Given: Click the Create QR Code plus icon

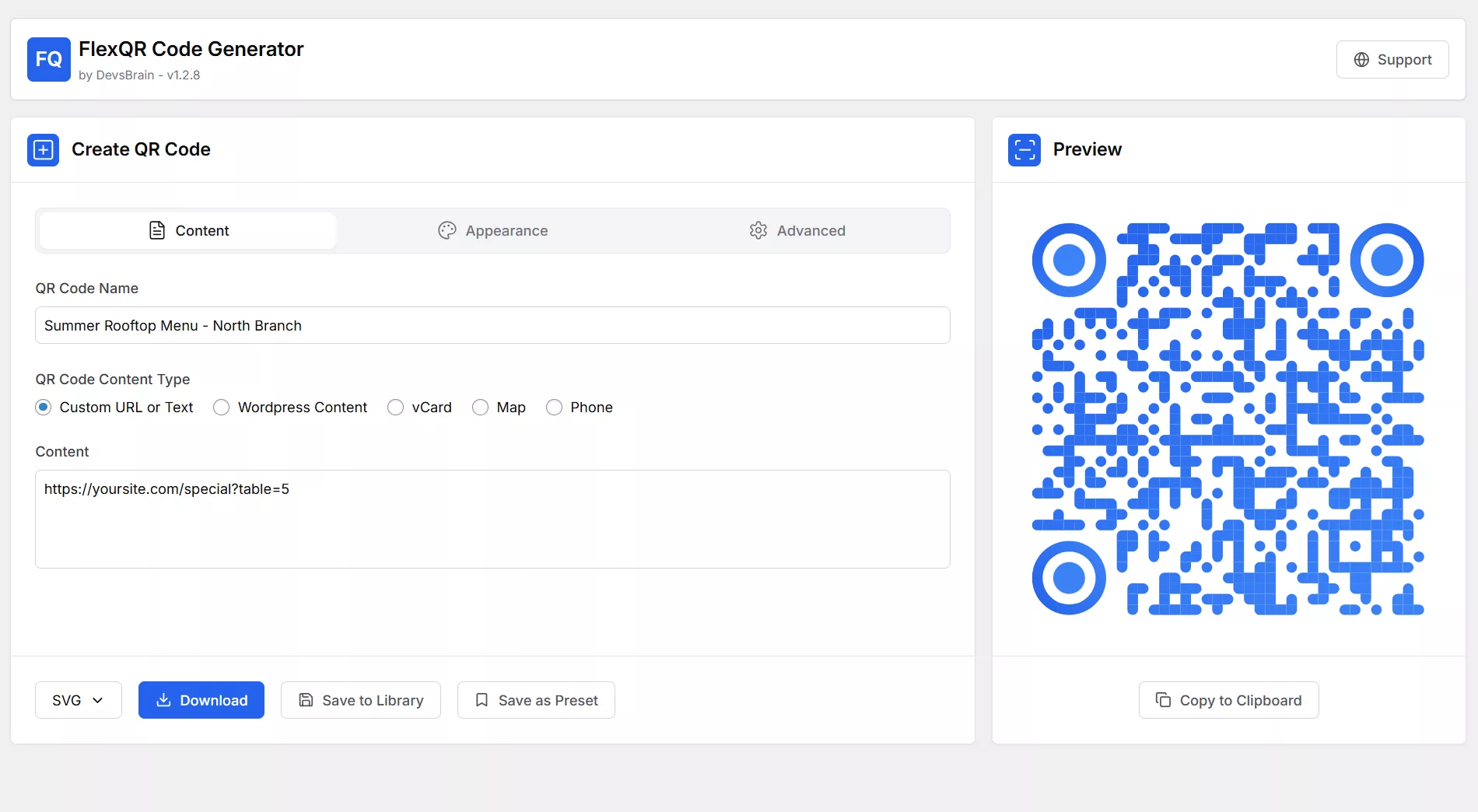Looking at the screenshot, I should (43, 149).
